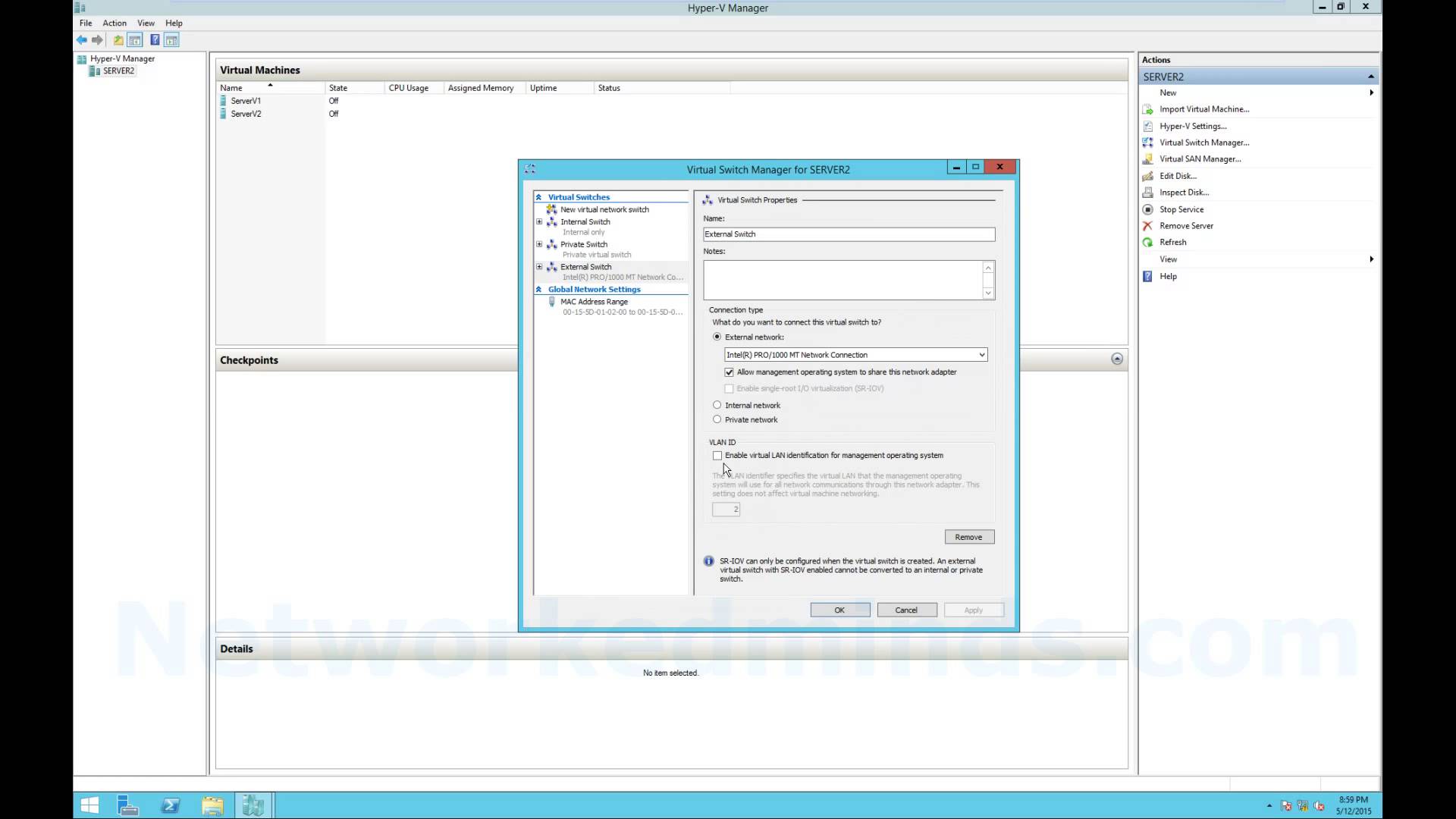The width and height of the screenshot is (1456, 819).
Task: Click the Assigned Memory column header
Action: point(484,88)
